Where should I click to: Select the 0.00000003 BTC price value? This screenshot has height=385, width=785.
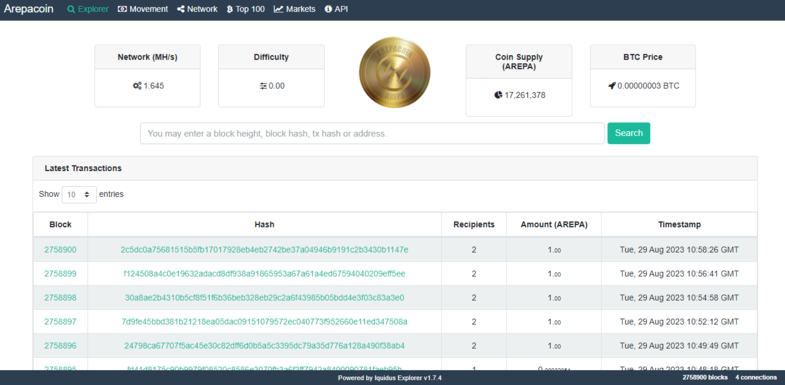click(648, 86)
